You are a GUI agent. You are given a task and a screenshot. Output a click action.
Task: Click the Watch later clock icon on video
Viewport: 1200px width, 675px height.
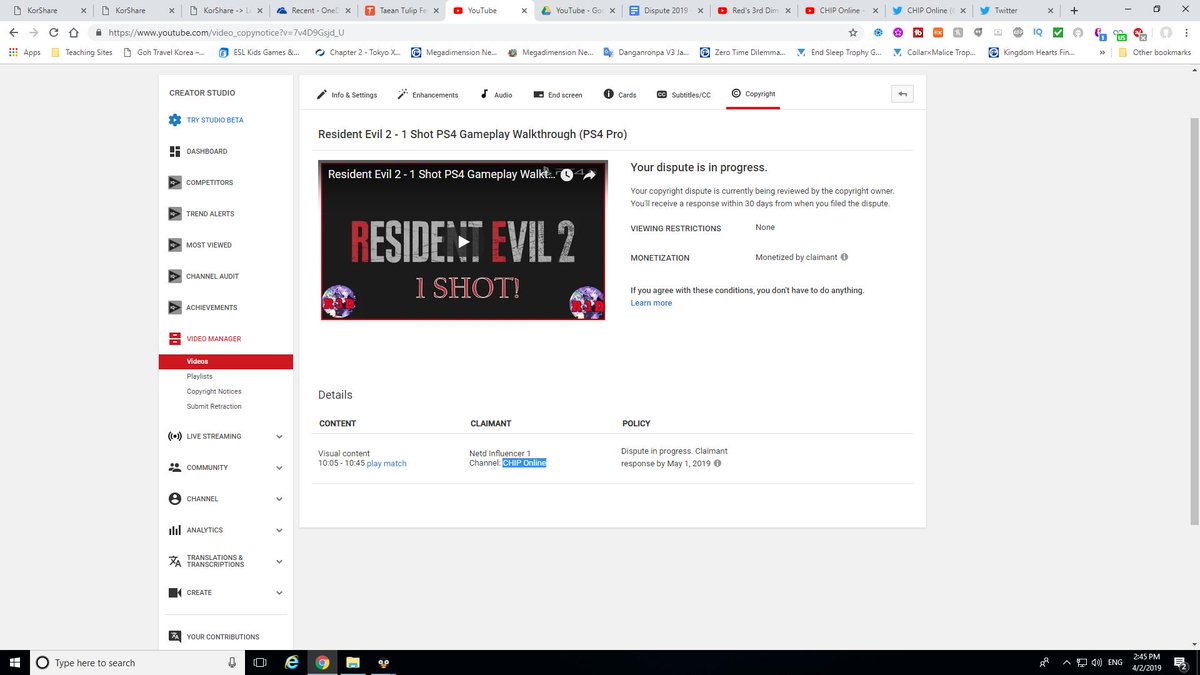click(567, 175)
